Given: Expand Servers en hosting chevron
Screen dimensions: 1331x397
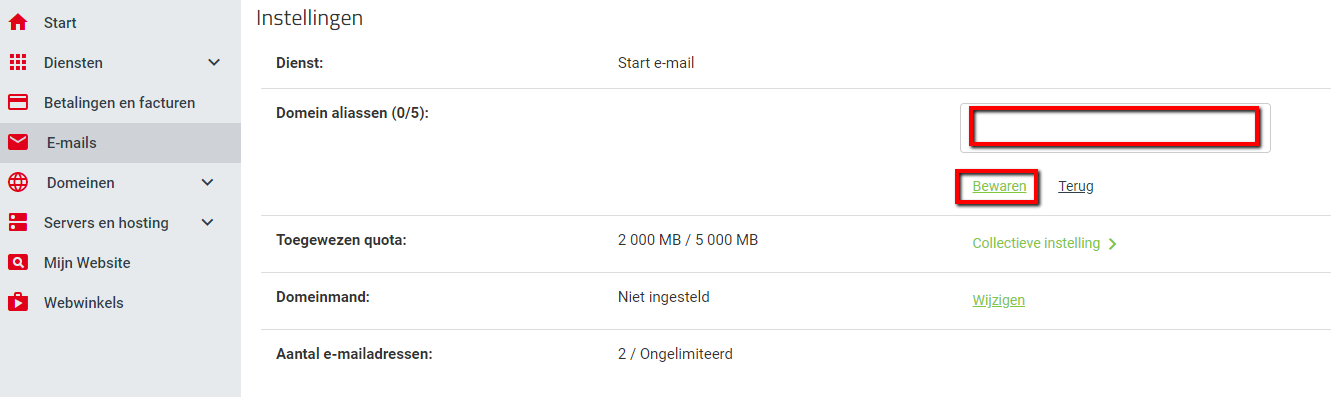Looking at the screenshot, I should pyautogui.click(x=207, y=222).
